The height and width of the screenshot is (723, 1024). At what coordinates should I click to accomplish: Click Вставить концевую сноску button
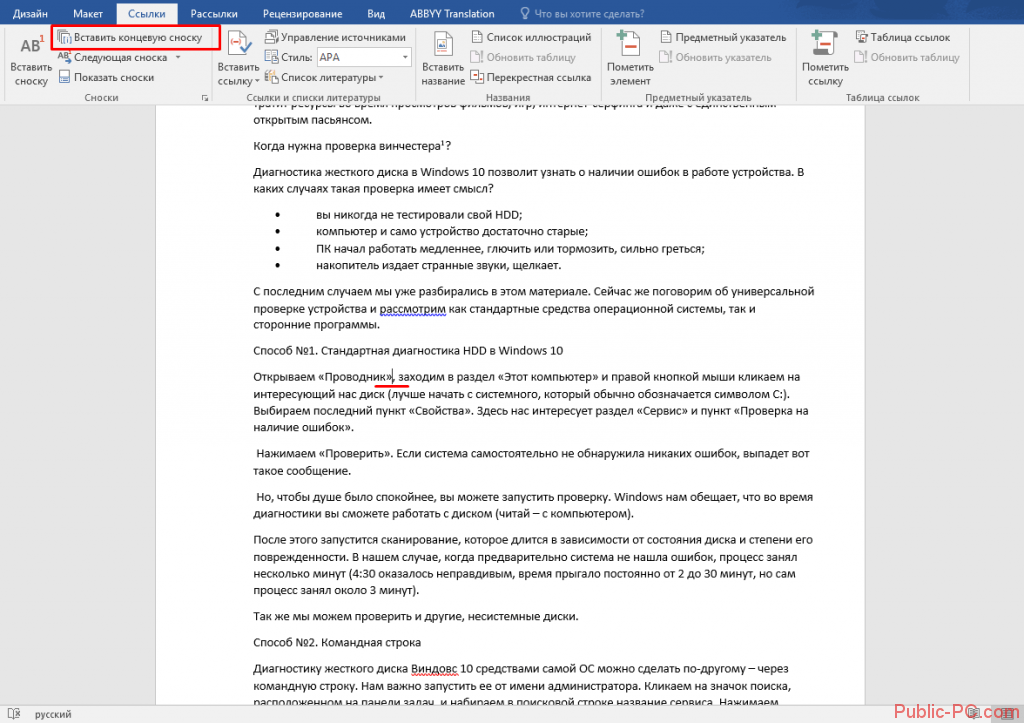[x=130, y=38]
